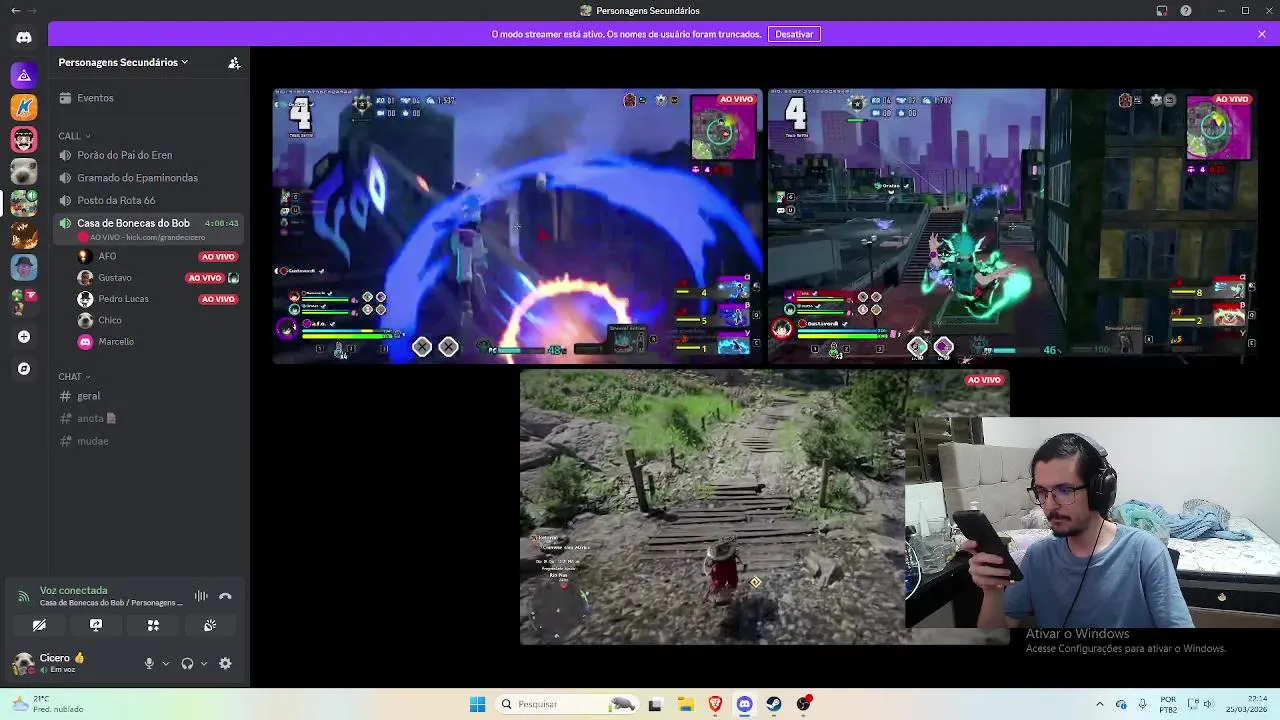Image resolution: width=1280 pixels, height=720 pixels.
Task: Collapse the CALL channel category
Action: pos(74,136)
